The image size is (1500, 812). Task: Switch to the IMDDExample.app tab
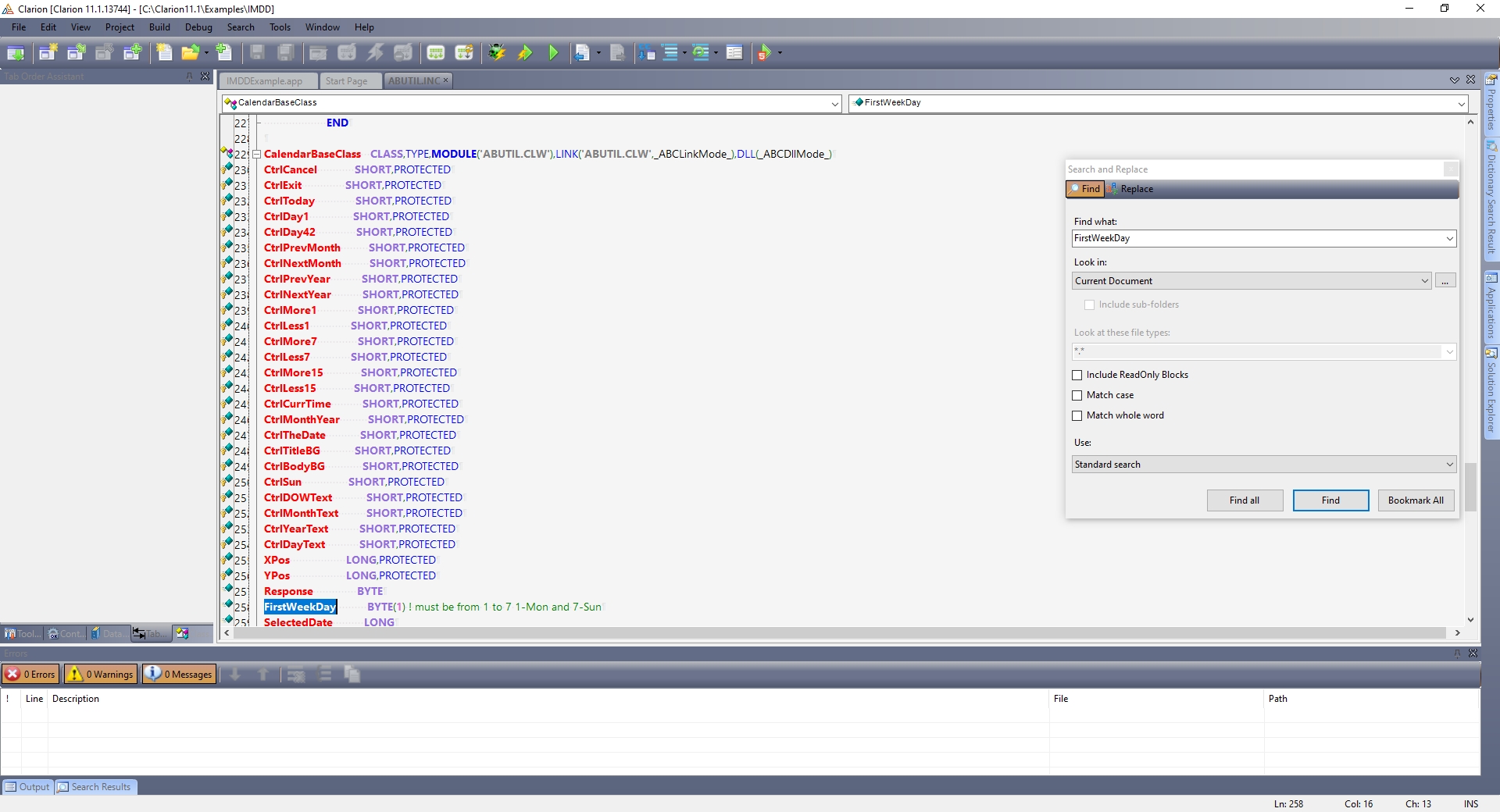point(265,81)
